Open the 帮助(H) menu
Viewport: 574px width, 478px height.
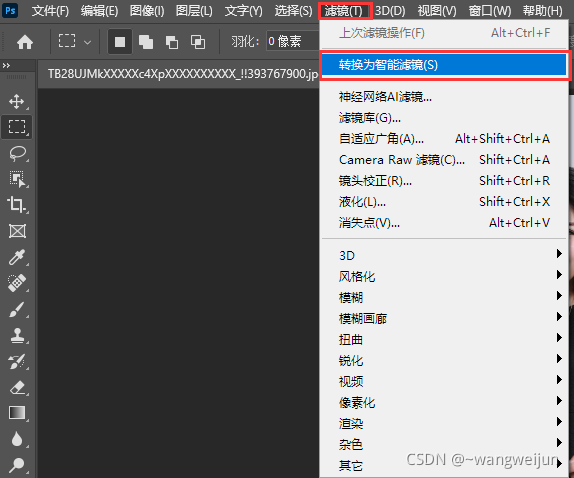[x=543, y=11]
